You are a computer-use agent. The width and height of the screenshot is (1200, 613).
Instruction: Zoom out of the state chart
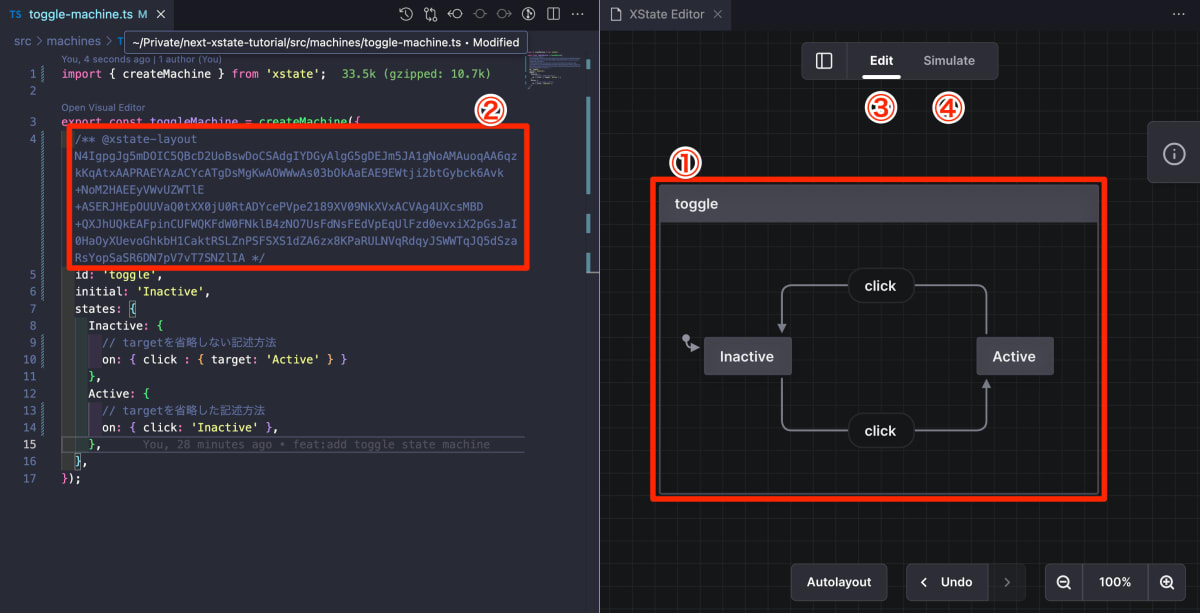[1064, 582]
